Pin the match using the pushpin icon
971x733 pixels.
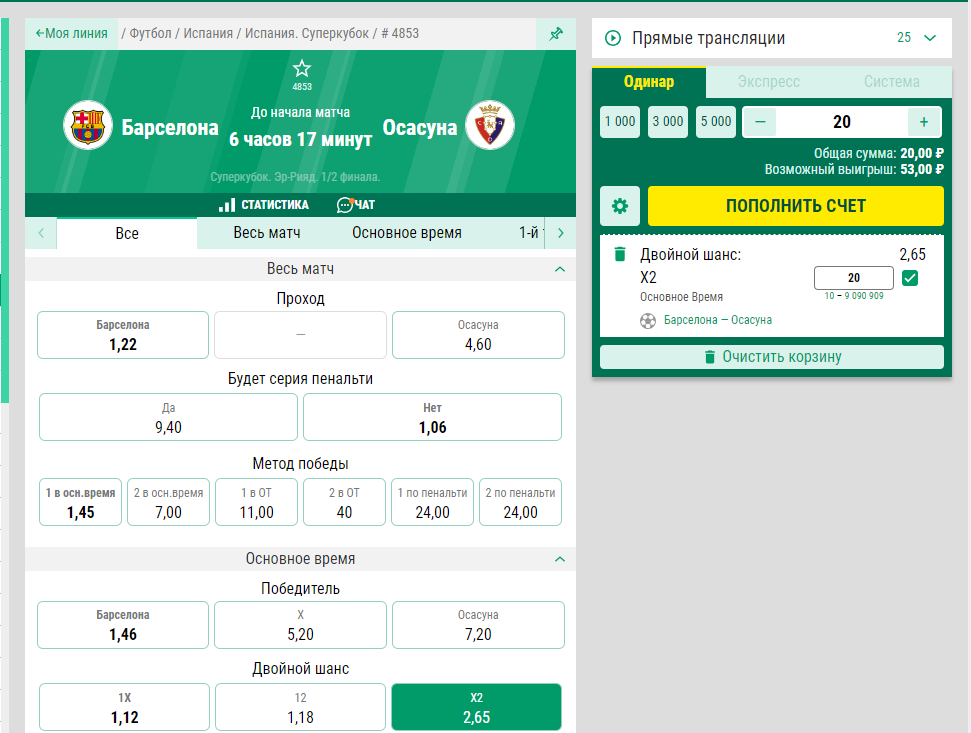(x=555, y=33)
